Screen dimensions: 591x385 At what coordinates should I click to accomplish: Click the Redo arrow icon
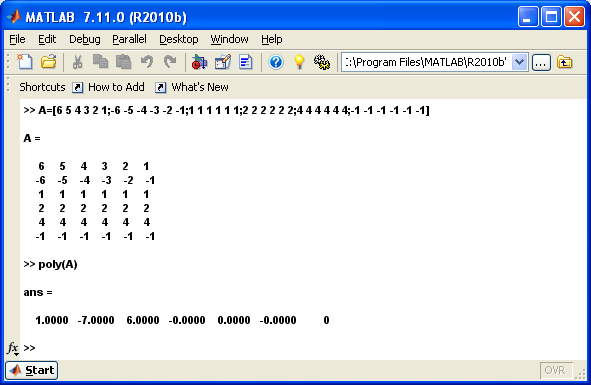pyautogui.click(x=170, y=62)
